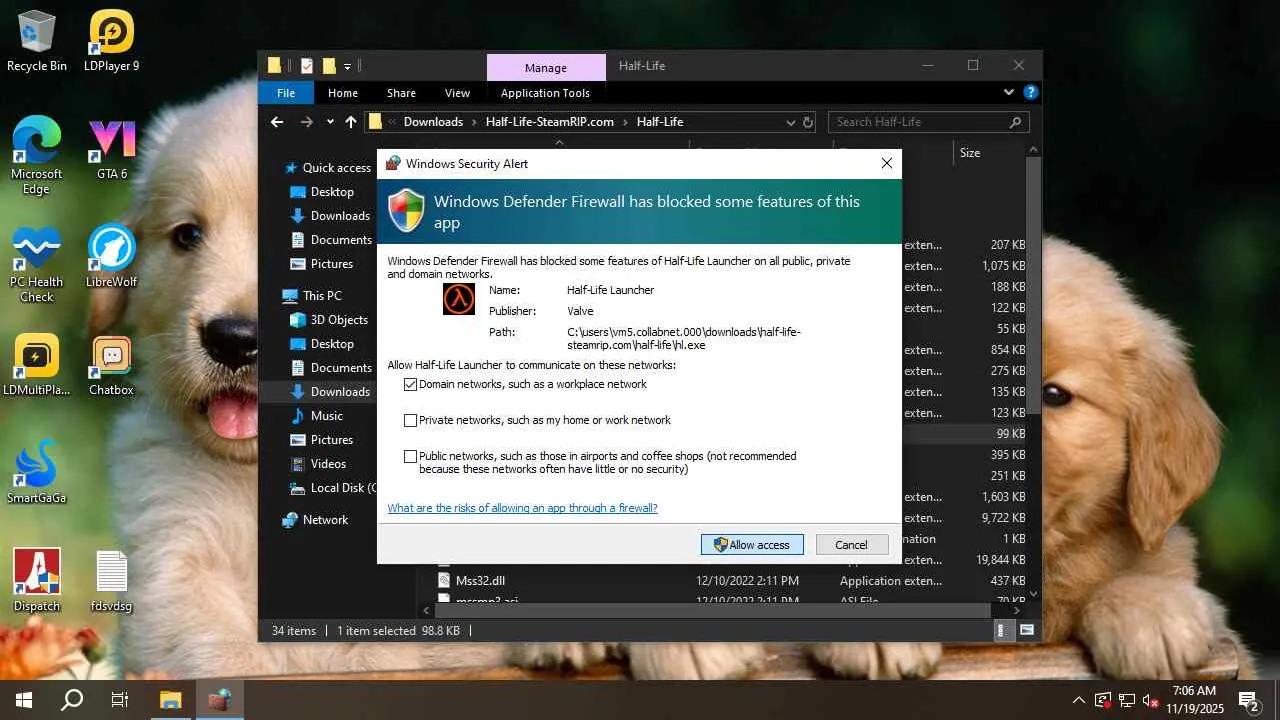This screenshot has width=1280, height=720.
Task: Switch to the Home ribbon tab
Action: (343, 93)
